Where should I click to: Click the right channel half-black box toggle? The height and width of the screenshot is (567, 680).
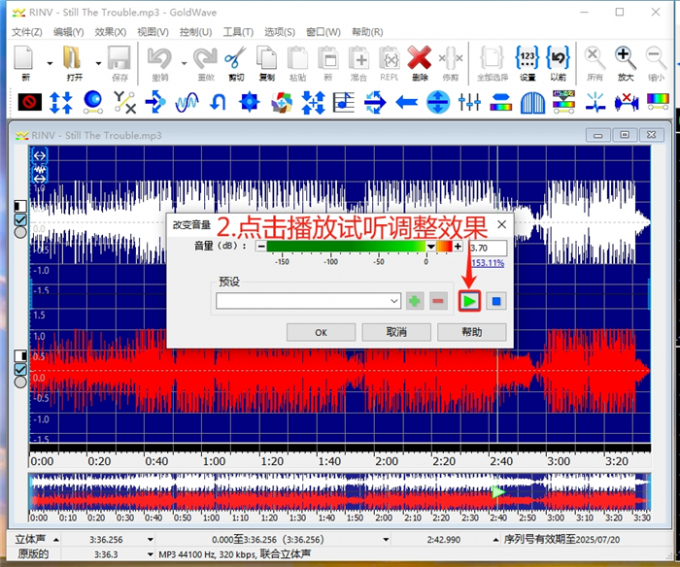pos(20,356)
